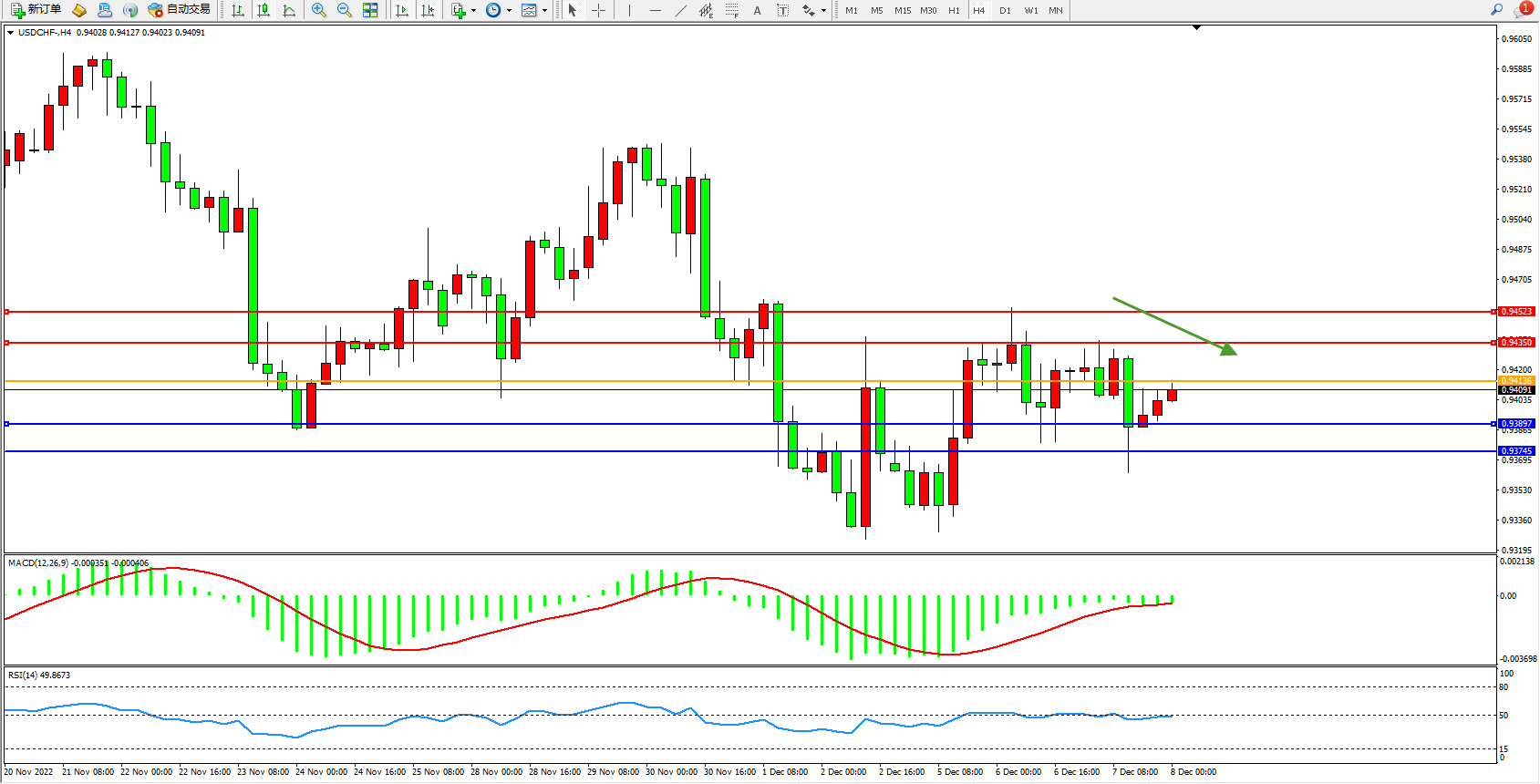Zoom out of the chart
1540x784 pixels.
click(345, 10)
